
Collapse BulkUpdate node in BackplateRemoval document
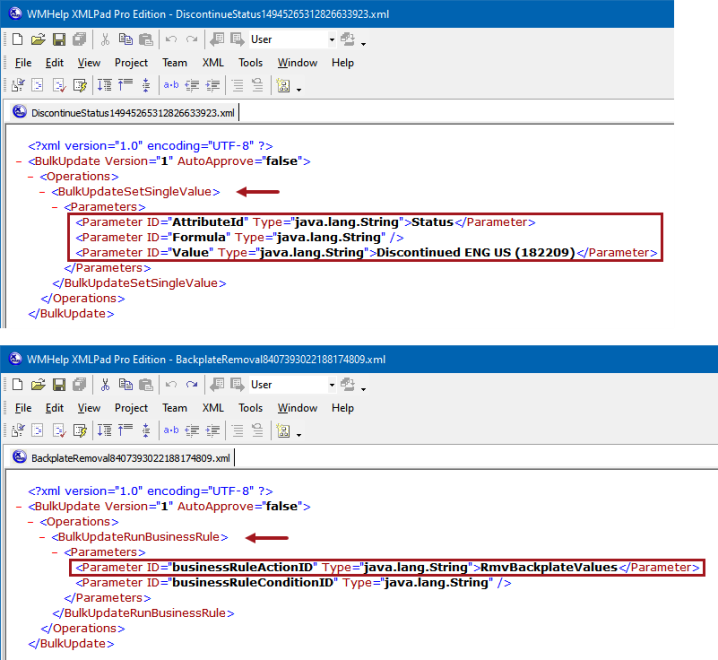tap(19, 507)
